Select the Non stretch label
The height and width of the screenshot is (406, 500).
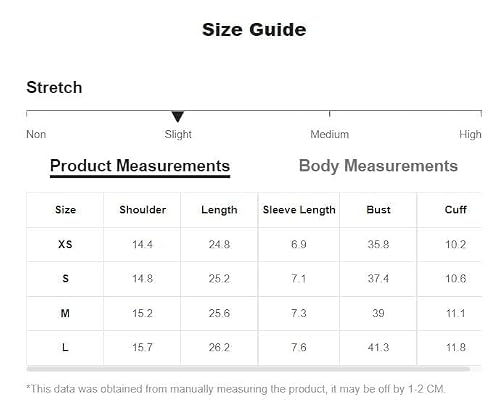point(36,134)
